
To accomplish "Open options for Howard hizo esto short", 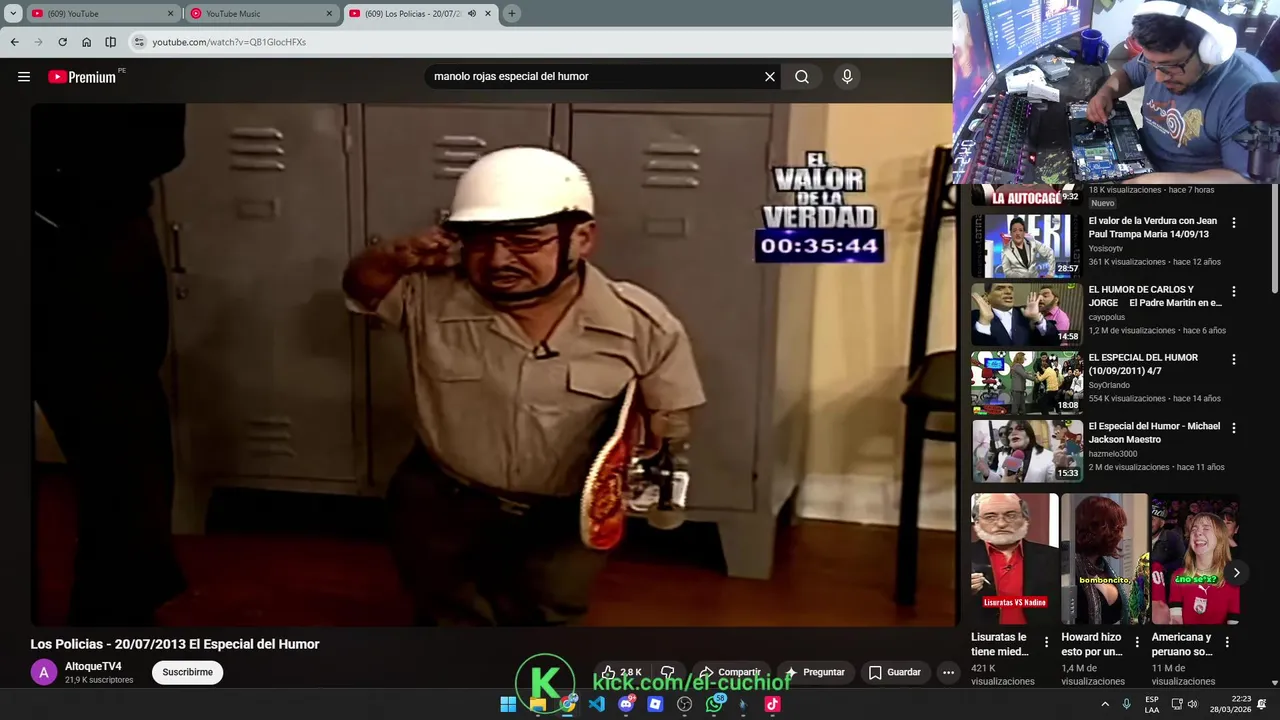I will [1137, 642].
